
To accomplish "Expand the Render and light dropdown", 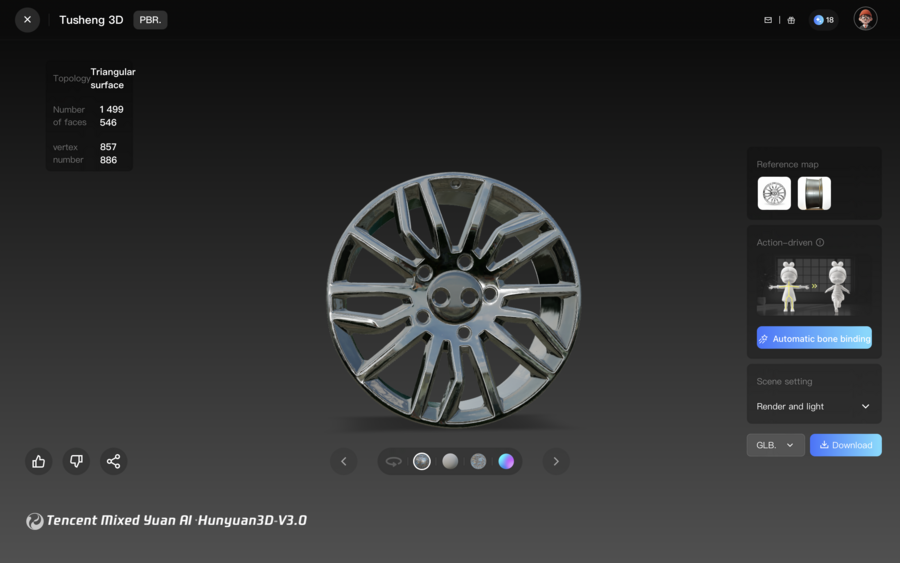I will [x=813, y=406].
